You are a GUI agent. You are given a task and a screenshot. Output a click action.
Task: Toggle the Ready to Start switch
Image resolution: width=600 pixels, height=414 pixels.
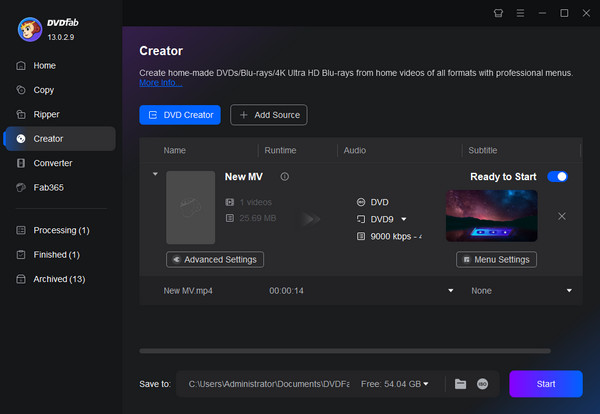pos(558,177)
